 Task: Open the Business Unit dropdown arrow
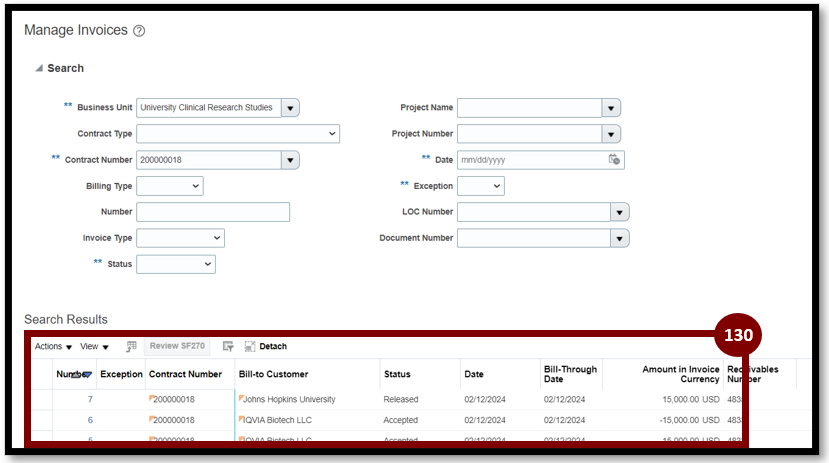tap(290, 108)
